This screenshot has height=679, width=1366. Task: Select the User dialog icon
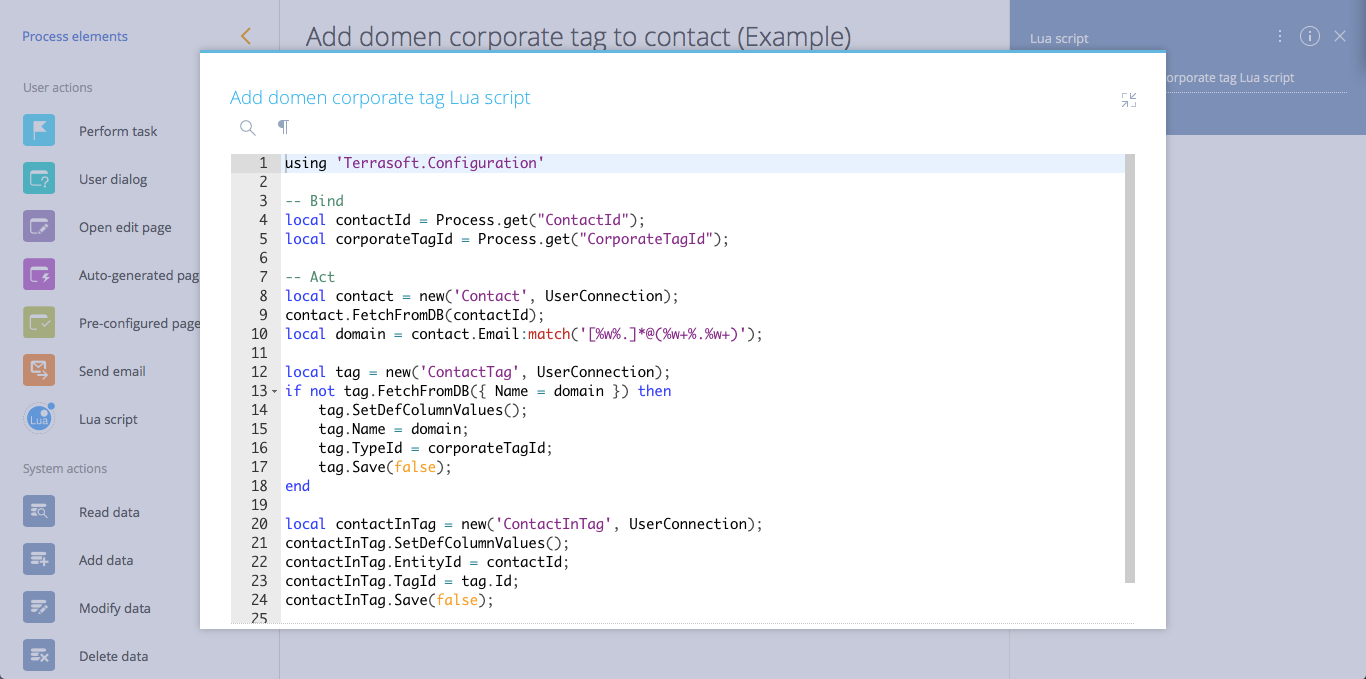[x=39, y=179]
